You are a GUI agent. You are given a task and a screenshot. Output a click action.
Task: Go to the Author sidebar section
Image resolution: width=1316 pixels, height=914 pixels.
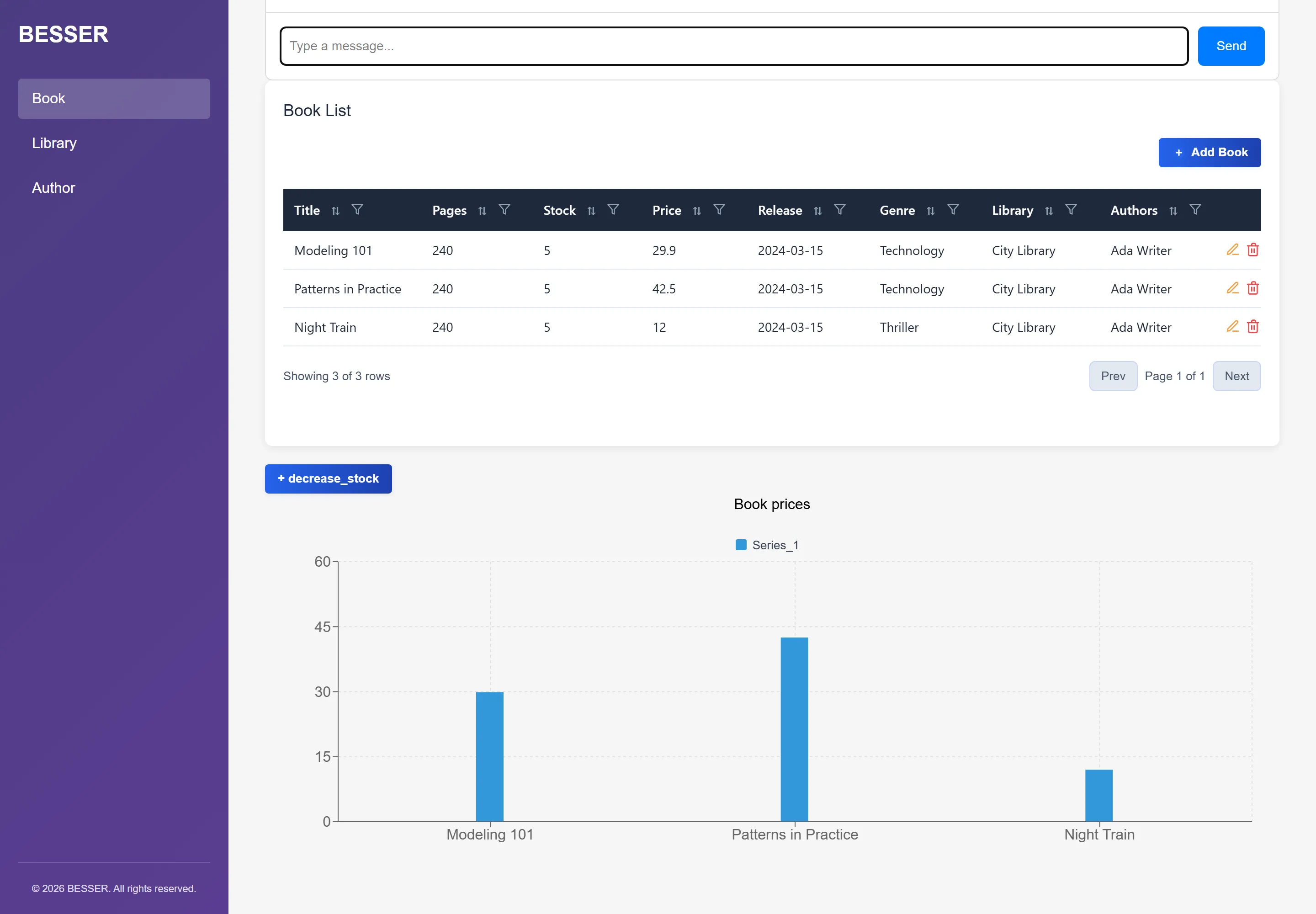point(114,188)
